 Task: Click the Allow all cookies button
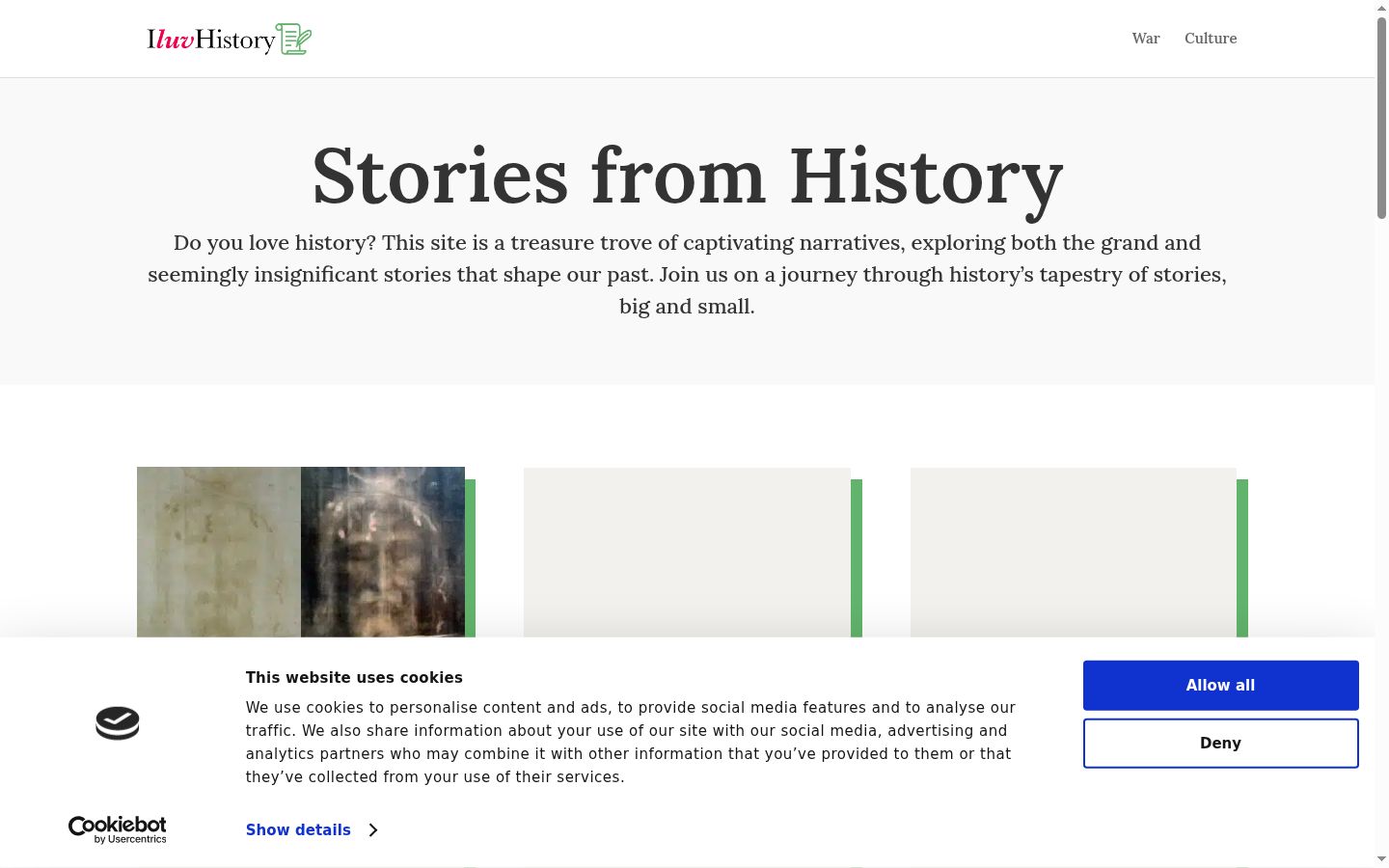click(1221, 686)
